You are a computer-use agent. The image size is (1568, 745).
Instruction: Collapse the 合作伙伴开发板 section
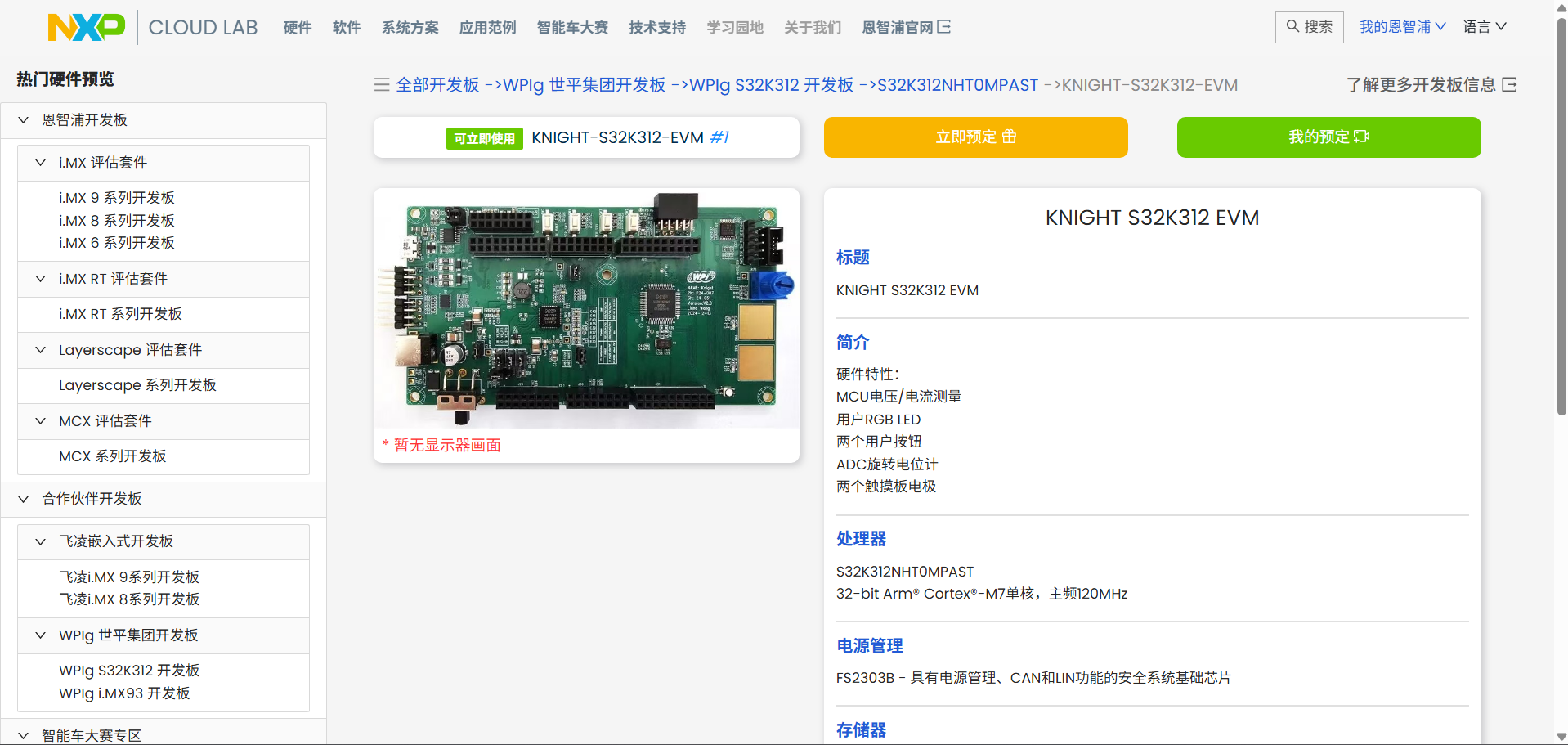pos(24,499)
